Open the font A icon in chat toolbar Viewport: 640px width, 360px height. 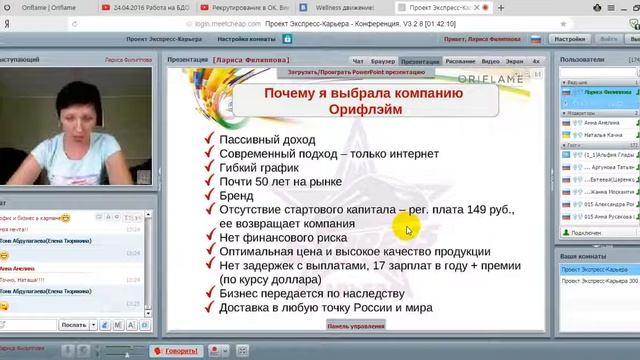click(131, 325)
